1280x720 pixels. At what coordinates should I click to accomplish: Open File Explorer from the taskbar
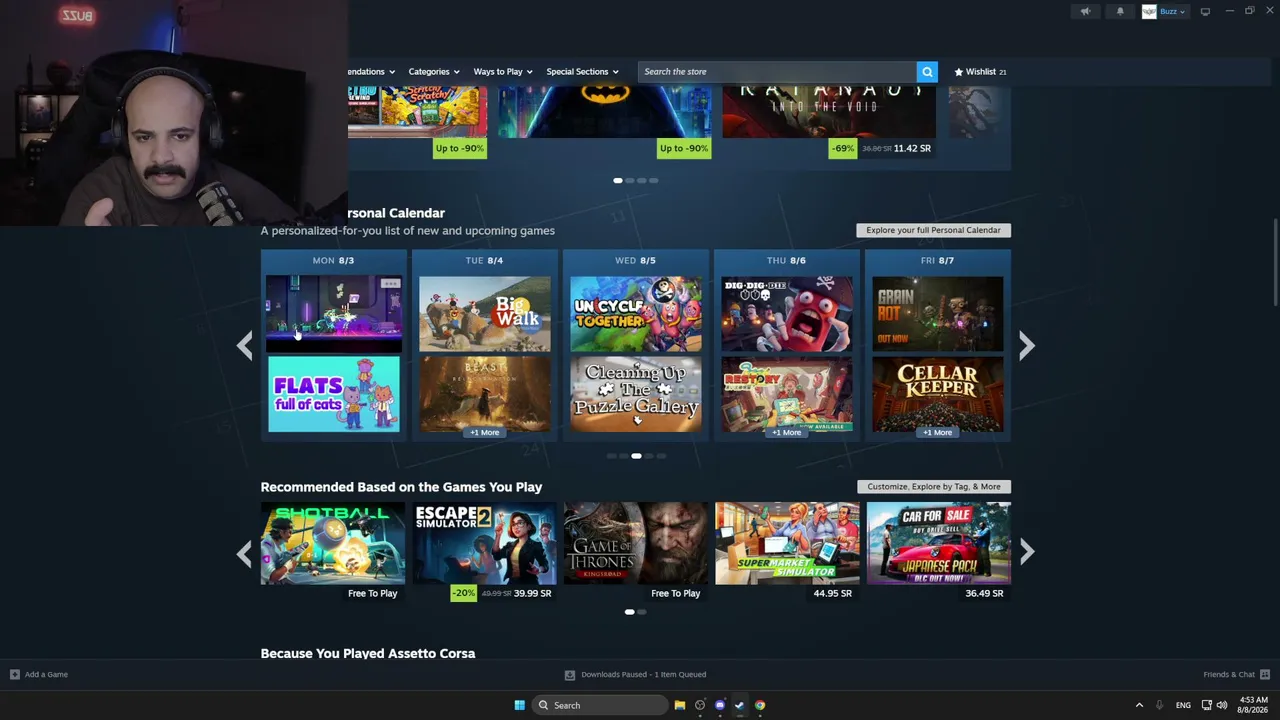tap(679, 705)
